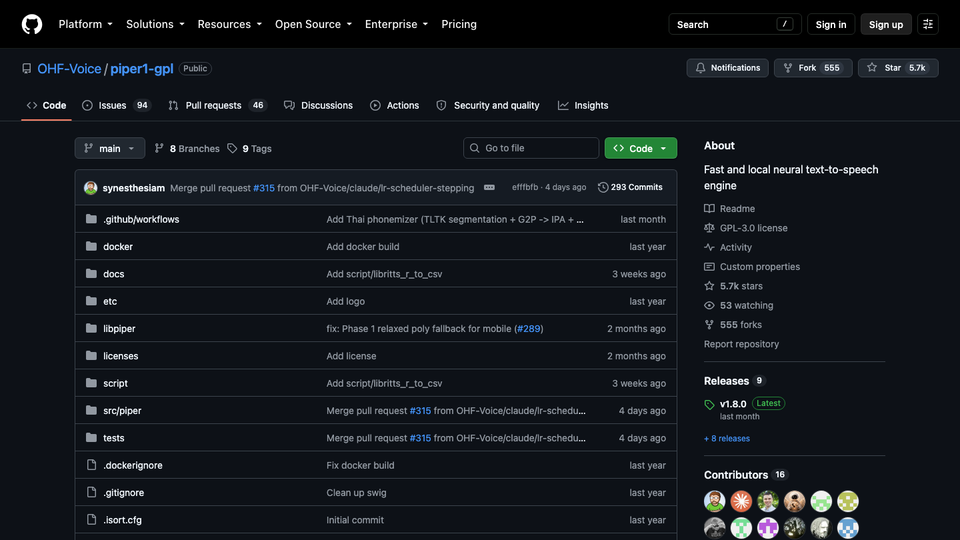Jump to the Readme link

click(729, 209)
